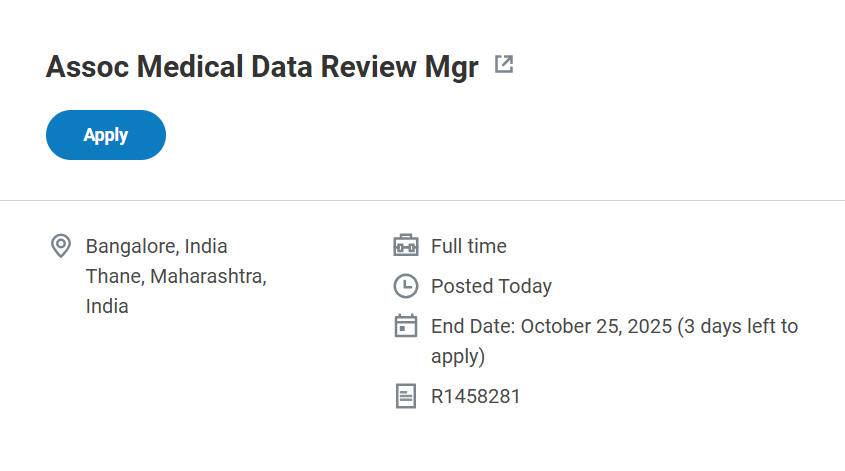845x471 pixels.
Task: Click the "Posted Today" text
Action: 491,286
